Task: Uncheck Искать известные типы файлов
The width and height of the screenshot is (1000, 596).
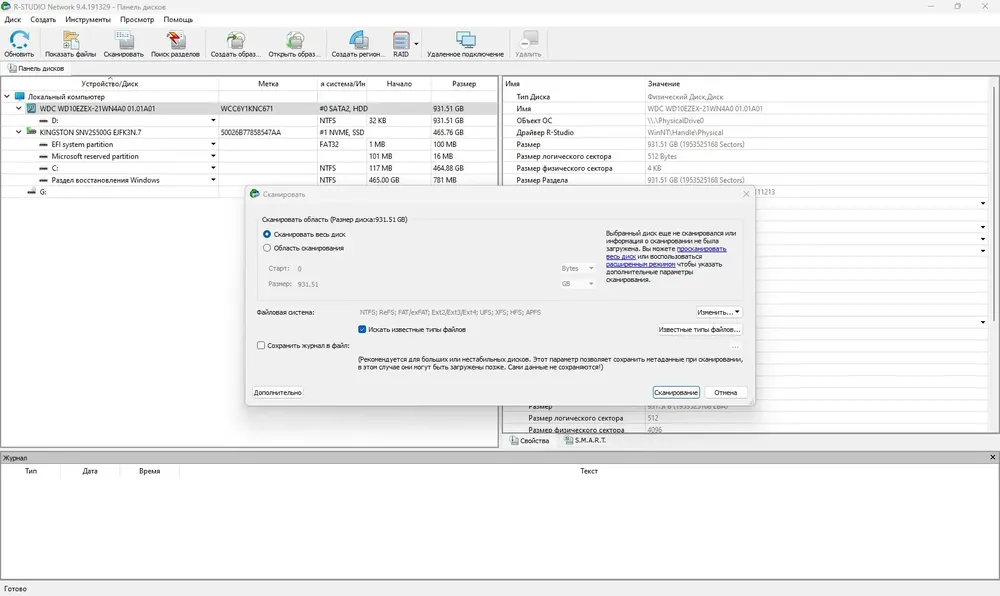Action: point(362,330)
